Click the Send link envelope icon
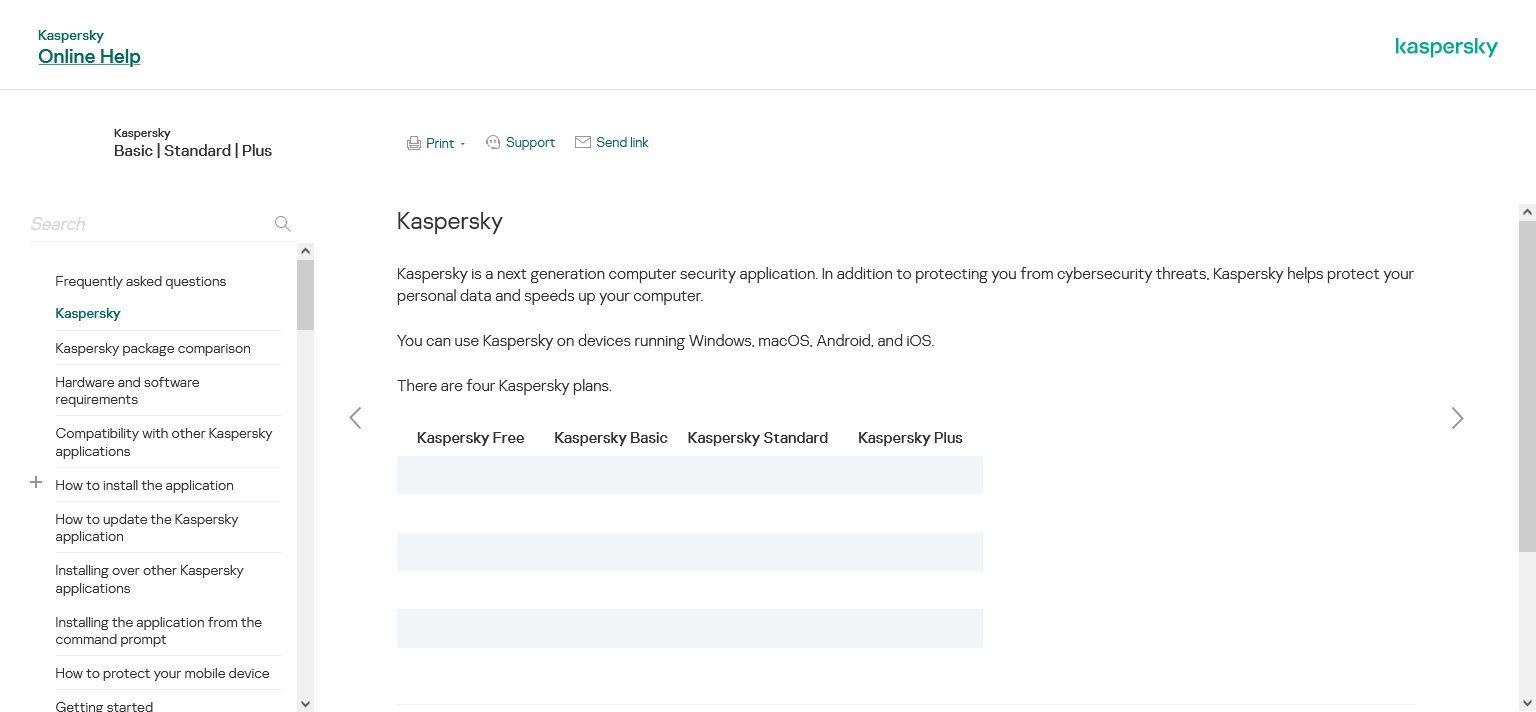1536x712 pixels. click(583, 142)
